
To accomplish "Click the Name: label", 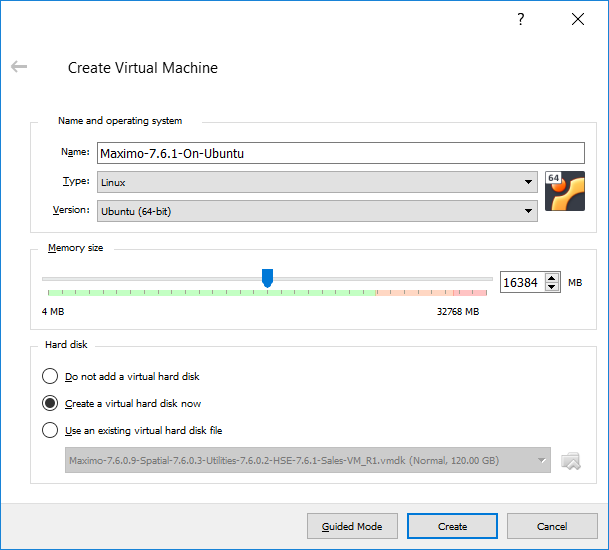I will 75,152.
